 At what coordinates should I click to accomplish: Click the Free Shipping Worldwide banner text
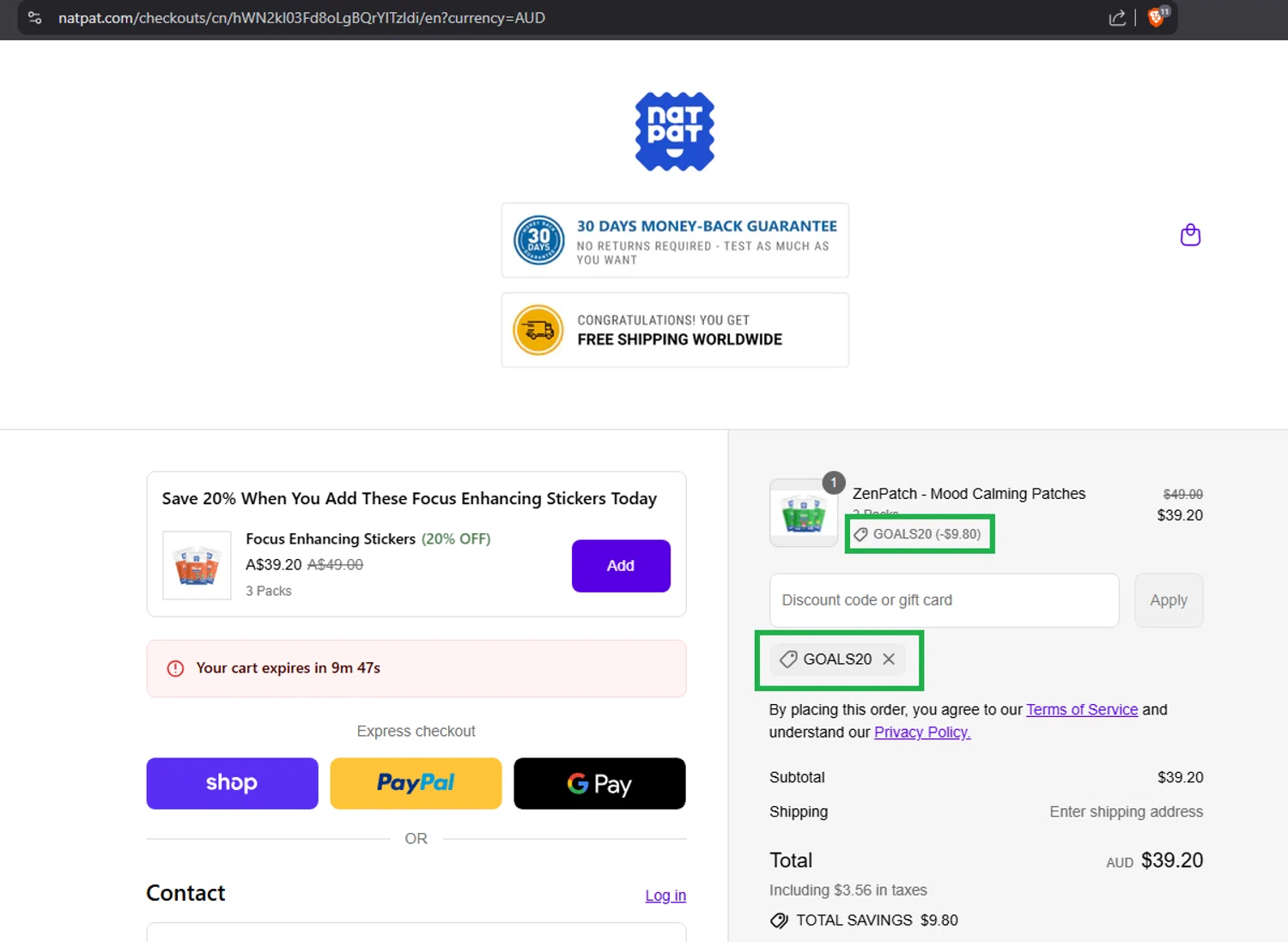tap(680, 339)
